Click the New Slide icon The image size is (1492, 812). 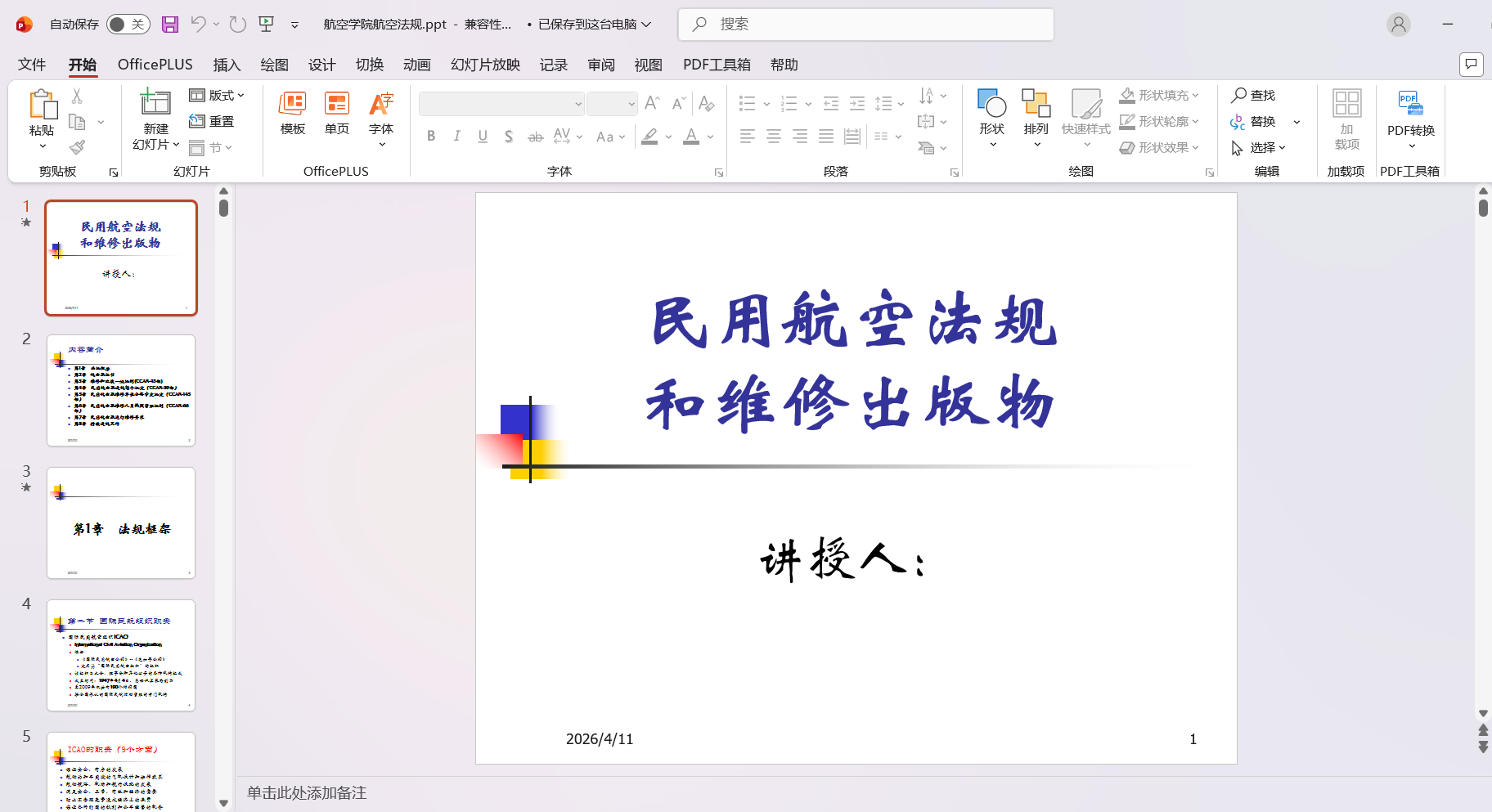point(155,103)
